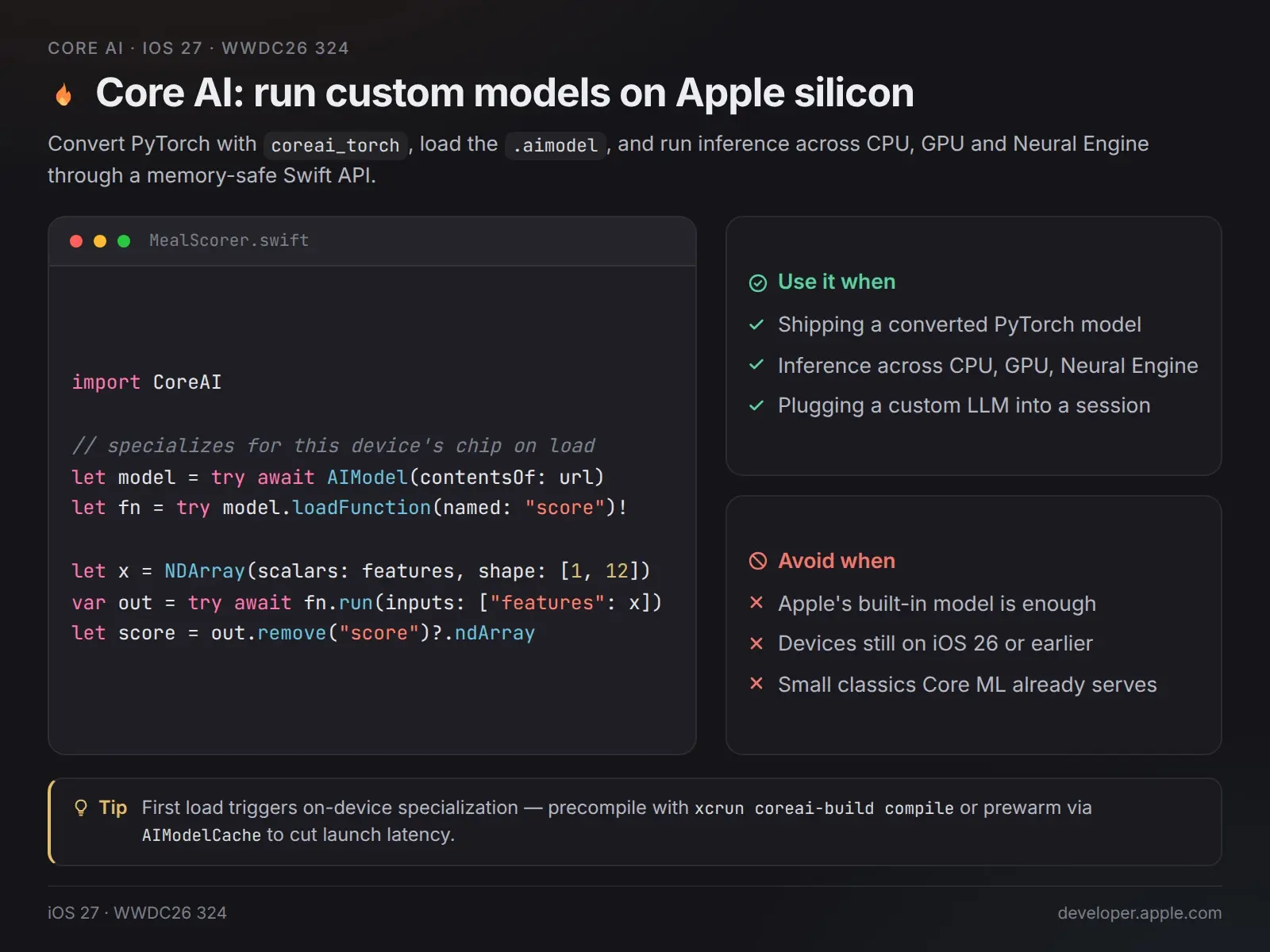1270x952 pixels.
Task: Click the subtitle line through a memory-safe Swift API
Action: pos(212,175)
